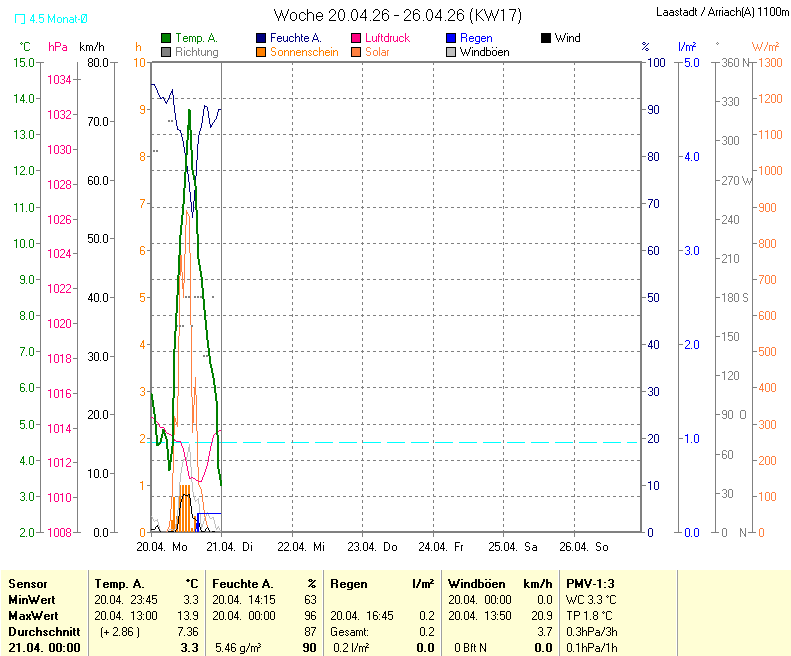Image resolution: width=791 pixels, height=656 pixels.
Task: Click the week title Woche 20.04.26 - 26.04.26
Action: [x=397, y=15]
